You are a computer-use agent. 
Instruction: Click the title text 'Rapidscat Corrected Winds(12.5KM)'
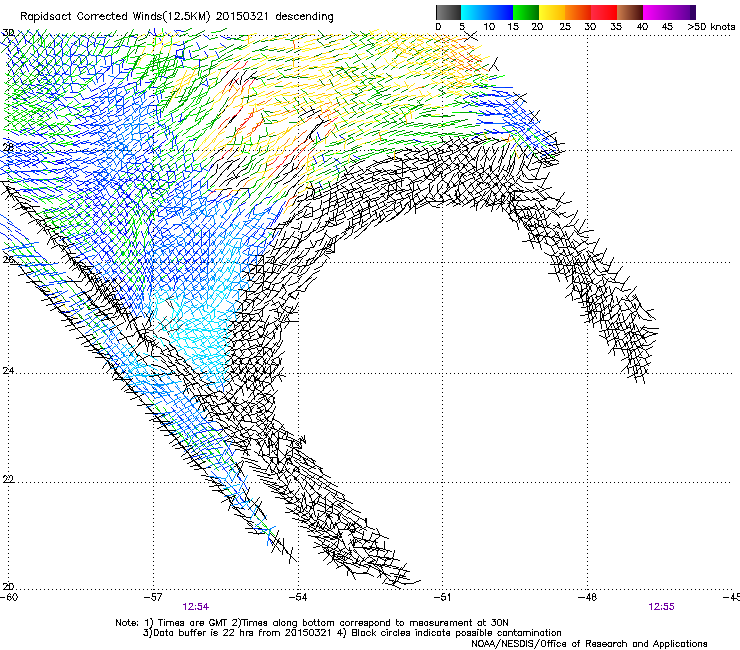tap(115, 17)
